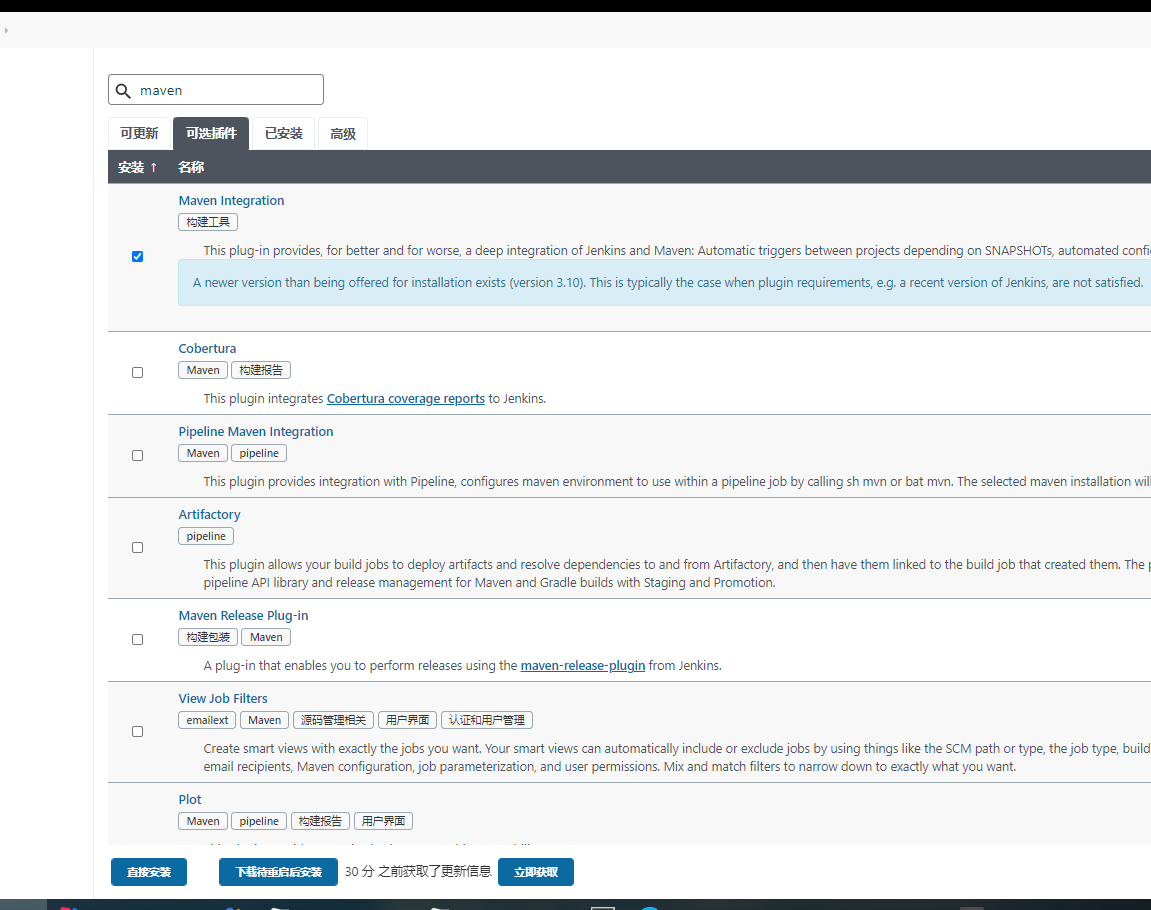
Task: Open the Maven Integration plugin link
Action: [231, 200]
